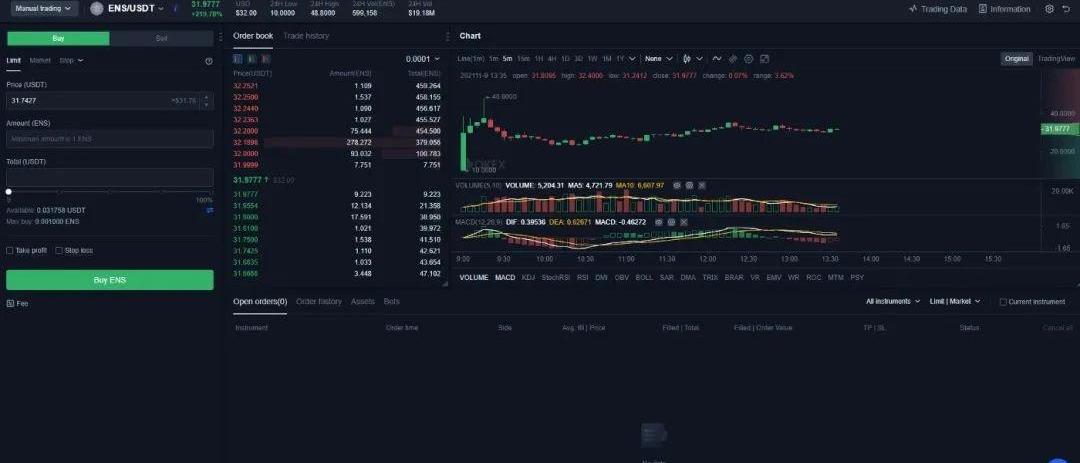
Task: Add the RSI indicator
Action: [x=583, y=278]
